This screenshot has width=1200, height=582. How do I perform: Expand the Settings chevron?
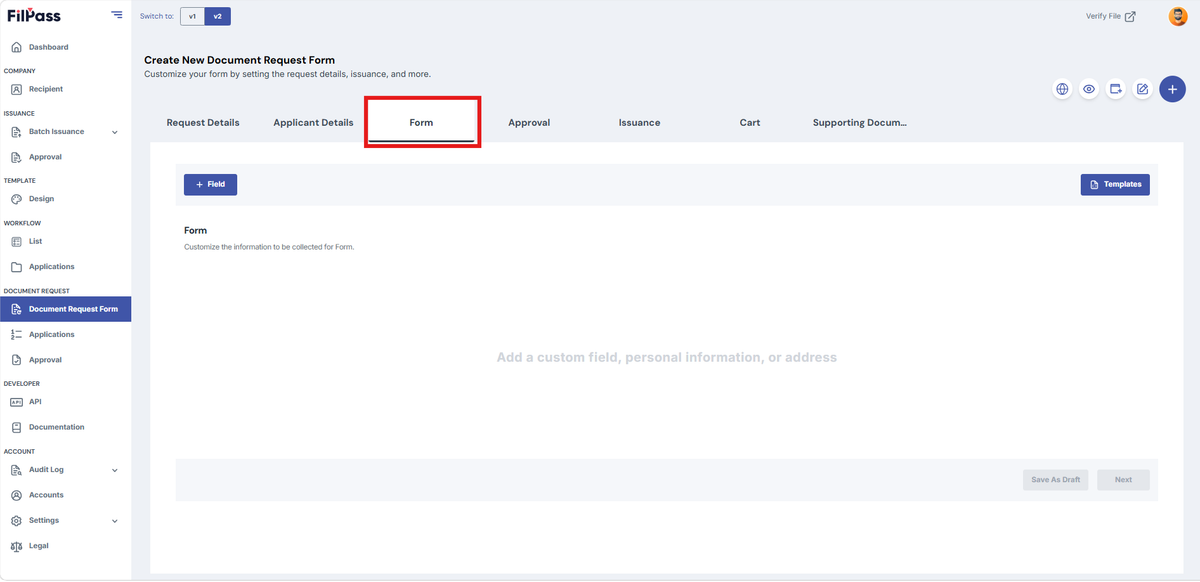coord(114,521)
